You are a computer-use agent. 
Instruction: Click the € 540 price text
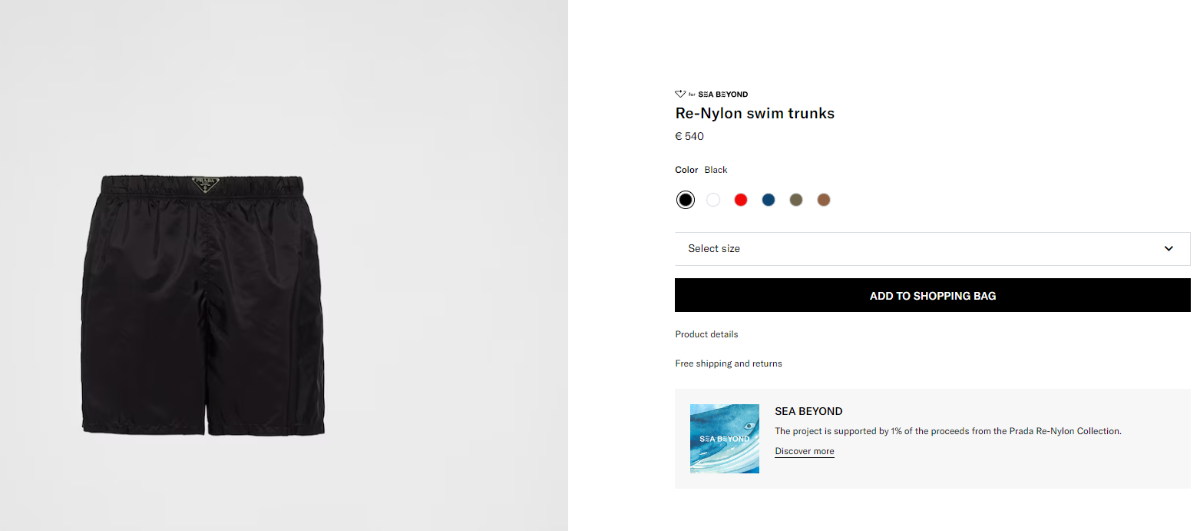(x=690, y=136)
